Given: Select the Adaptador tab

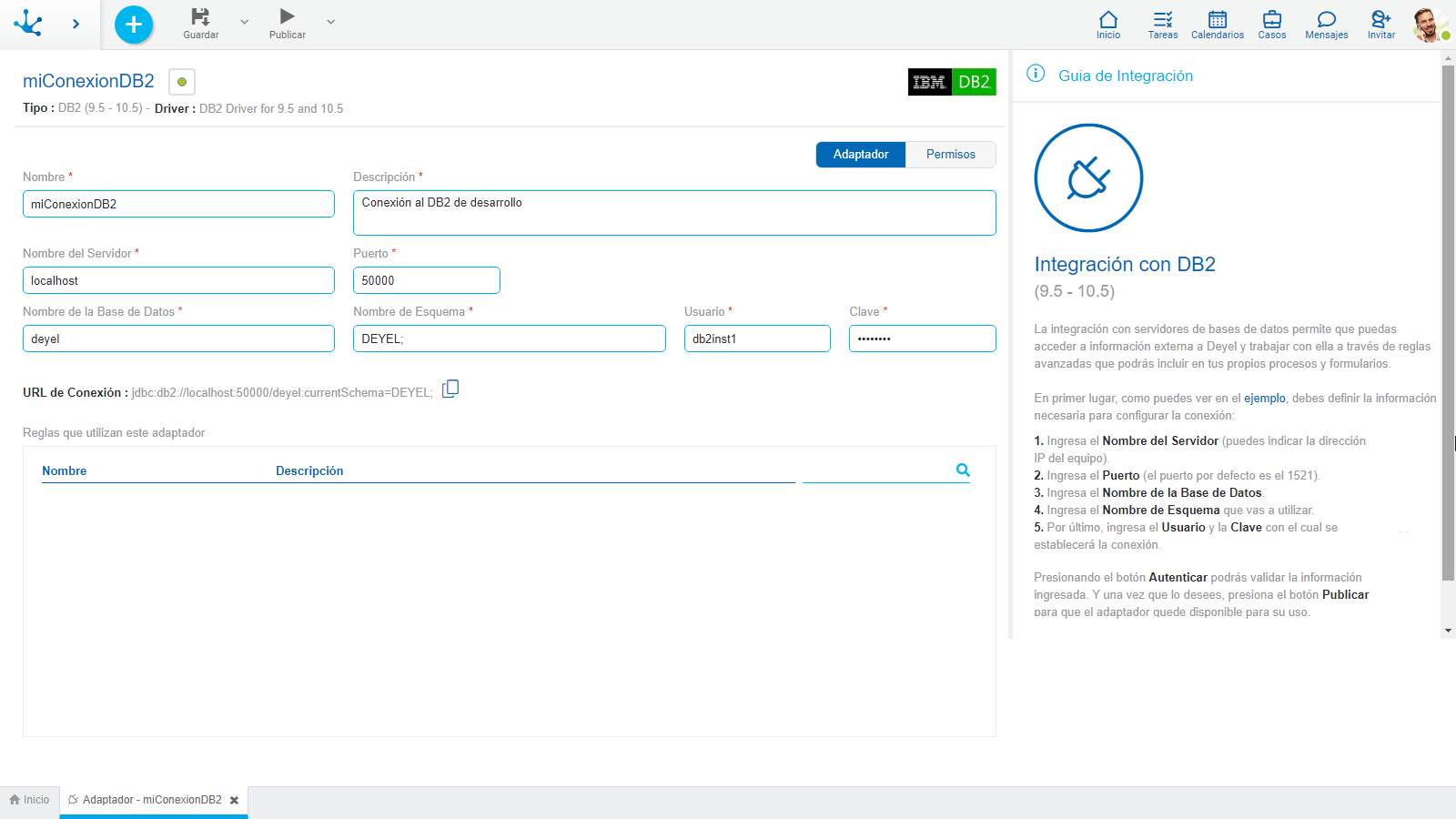Looking at the screenshot, I should coord(859,154).
